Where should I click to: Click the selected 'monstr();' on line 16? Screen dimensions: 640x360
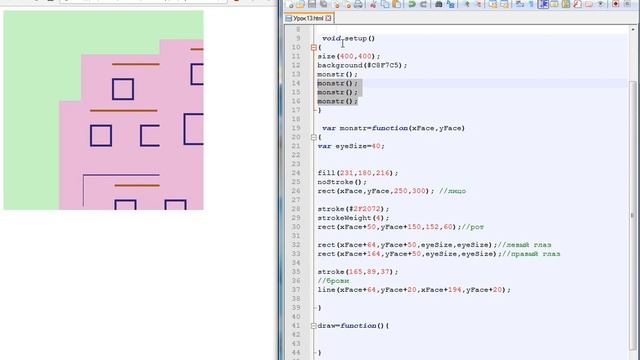pos(338,101)
